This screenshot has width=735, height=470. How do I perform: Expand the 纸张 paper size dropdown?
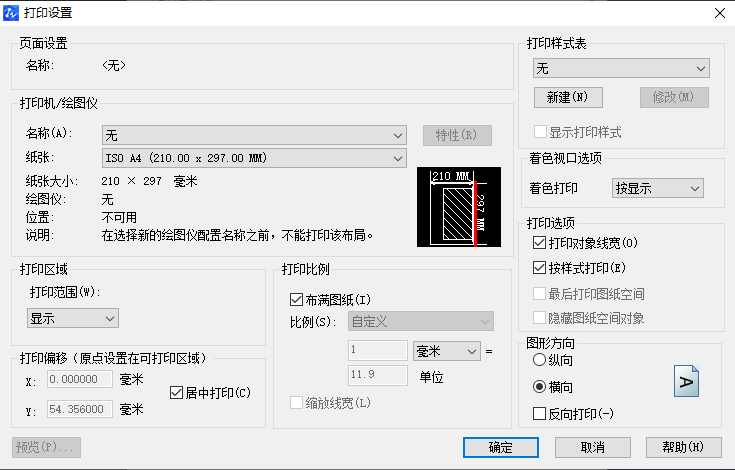click(254, 158)
